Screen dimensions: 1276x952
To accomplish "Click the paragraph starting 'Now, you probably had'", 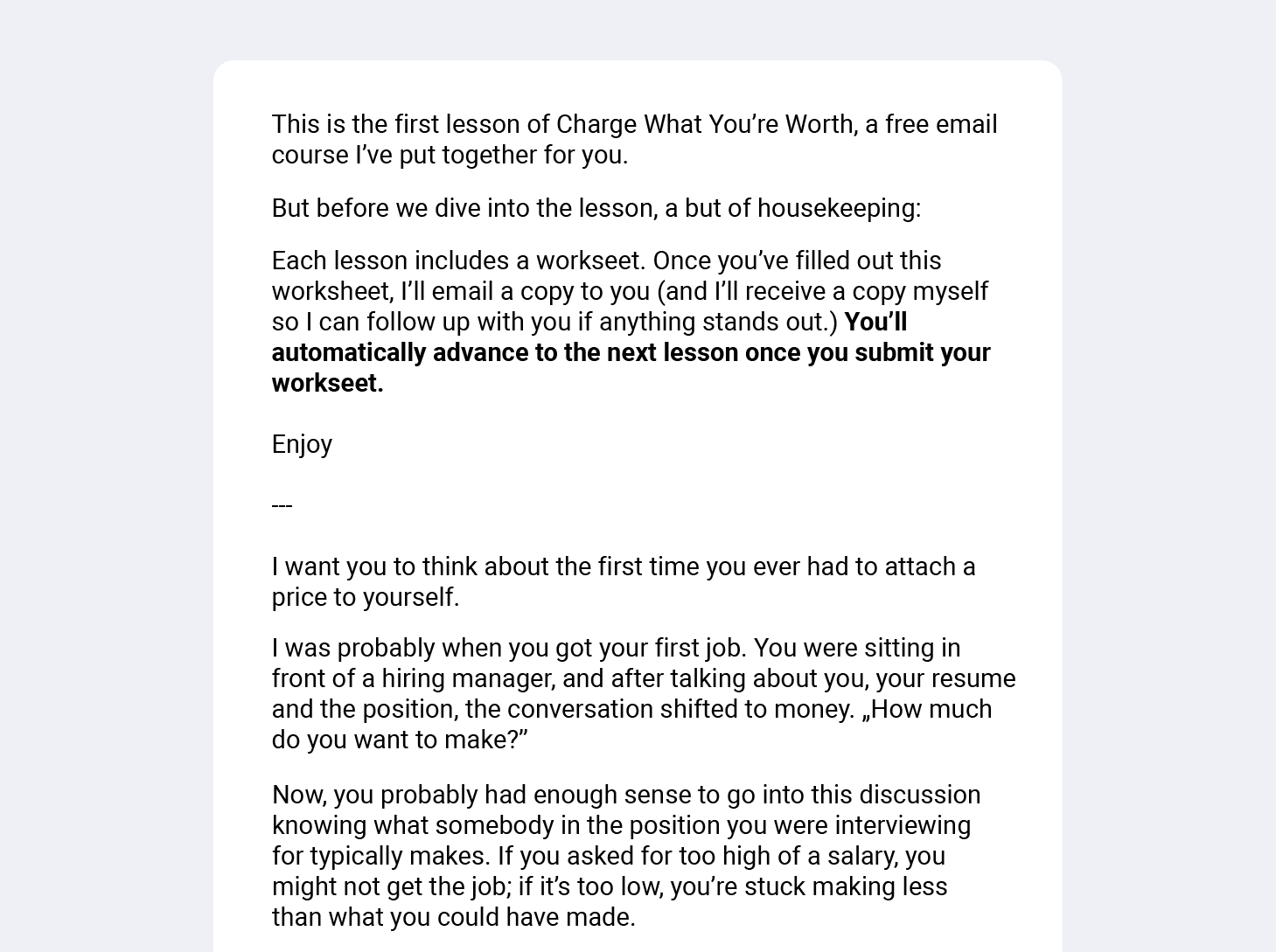I will [x=626, y=856].
